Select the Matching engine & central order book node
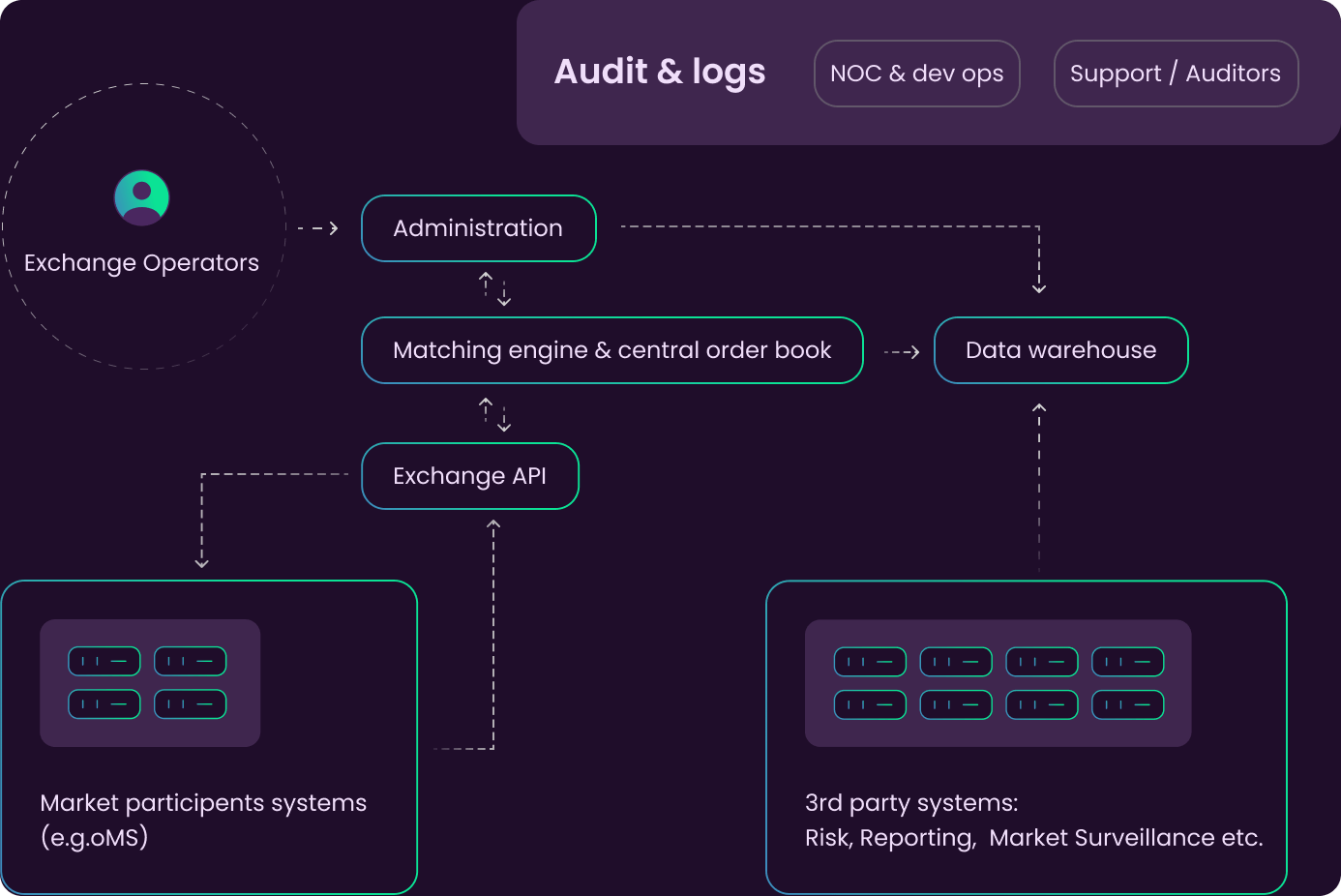Viewport: 1341px width, 896px height. [611, 350]
